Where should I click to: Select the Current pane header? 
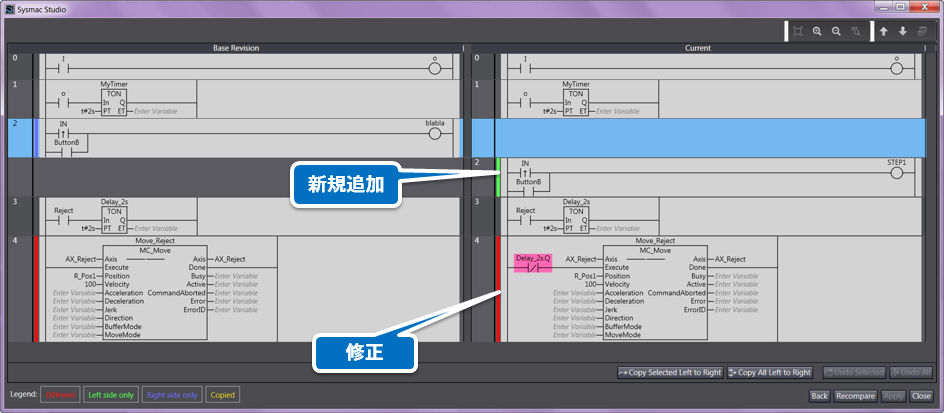pyautogui.click(x=698, y=48)
